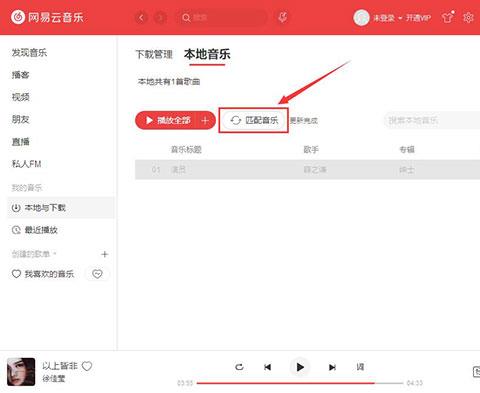Select song row 01 in list
The width and height of the screenshot is (480, 393).
(307, 170)
